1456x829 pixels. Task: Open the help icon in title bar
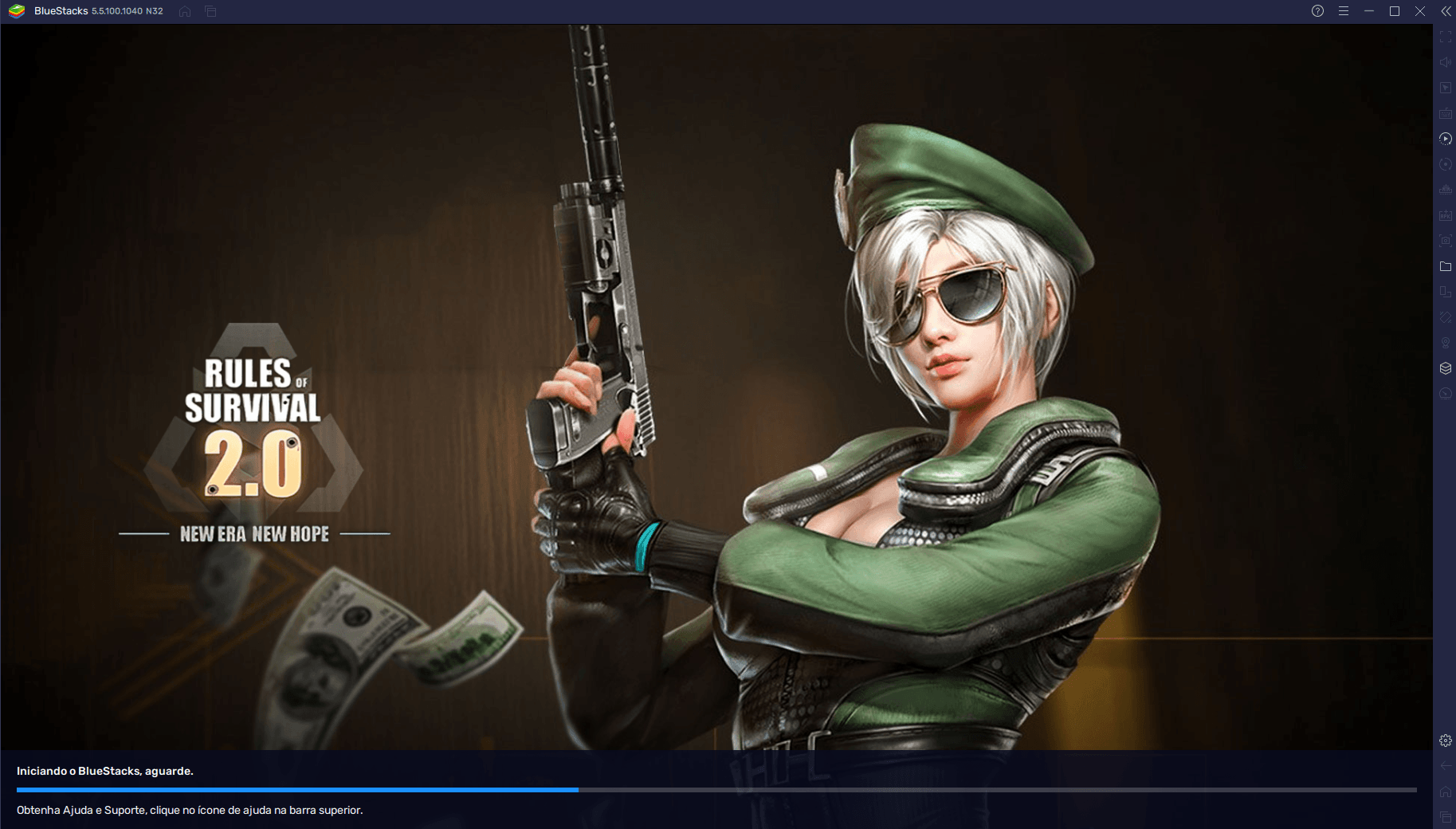[x=1317, y=11]
